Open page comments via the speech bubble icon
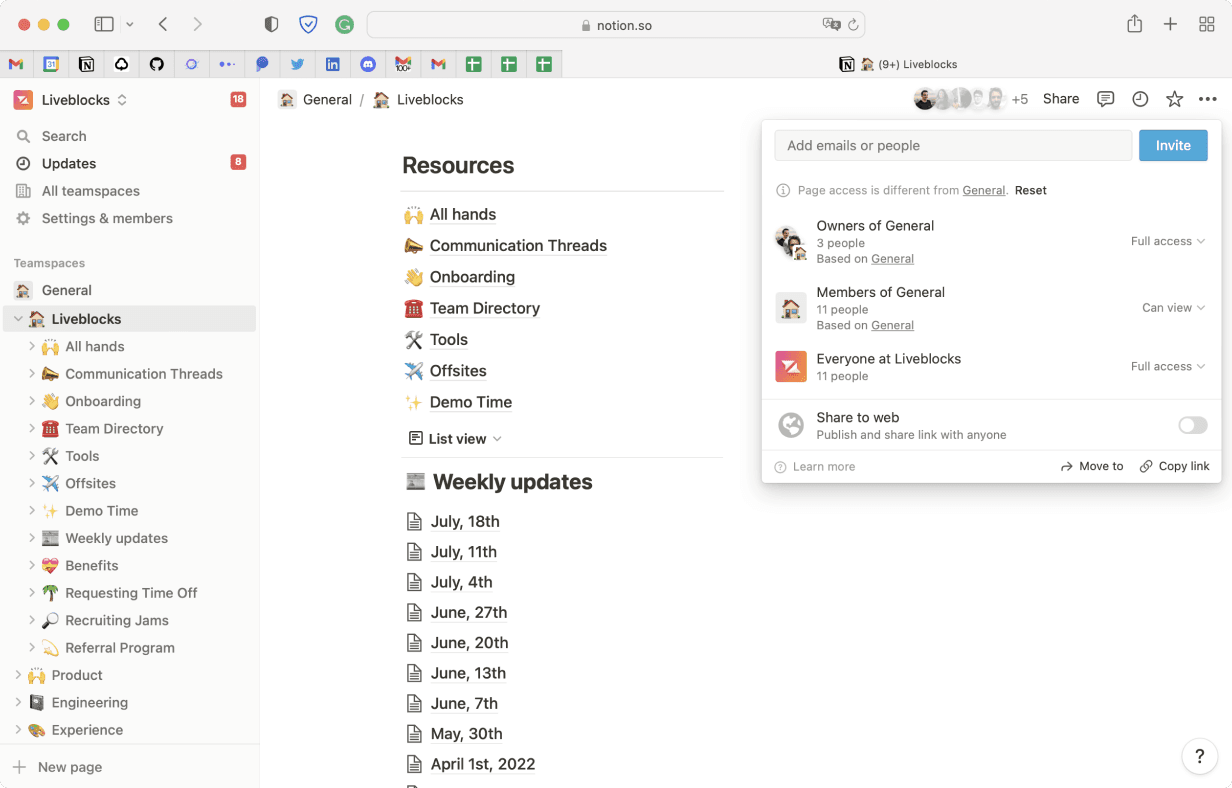The height and width of the screenshot is (788, 1232). (x=1105, y=99)
